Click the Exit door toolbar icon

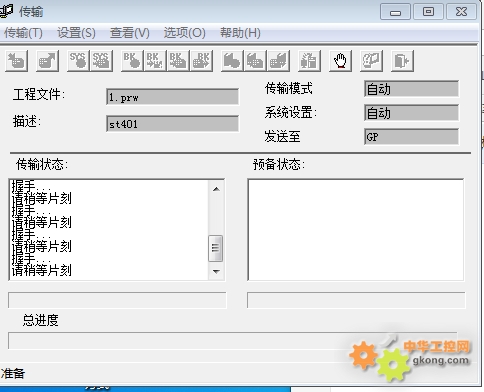pyautogui.click(x=402, y=61)
